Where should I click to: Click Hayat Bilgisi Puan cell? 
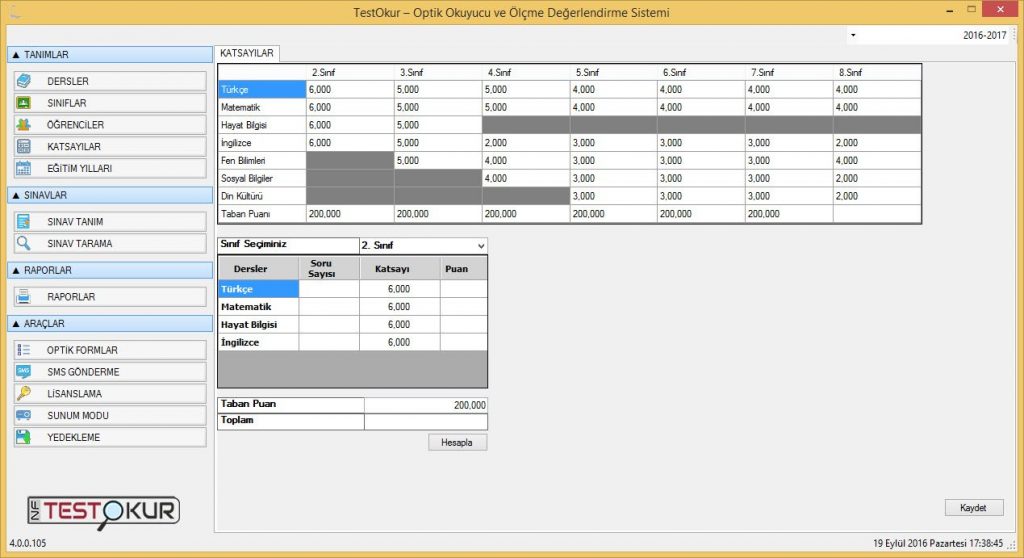click(x=463, y=325)
